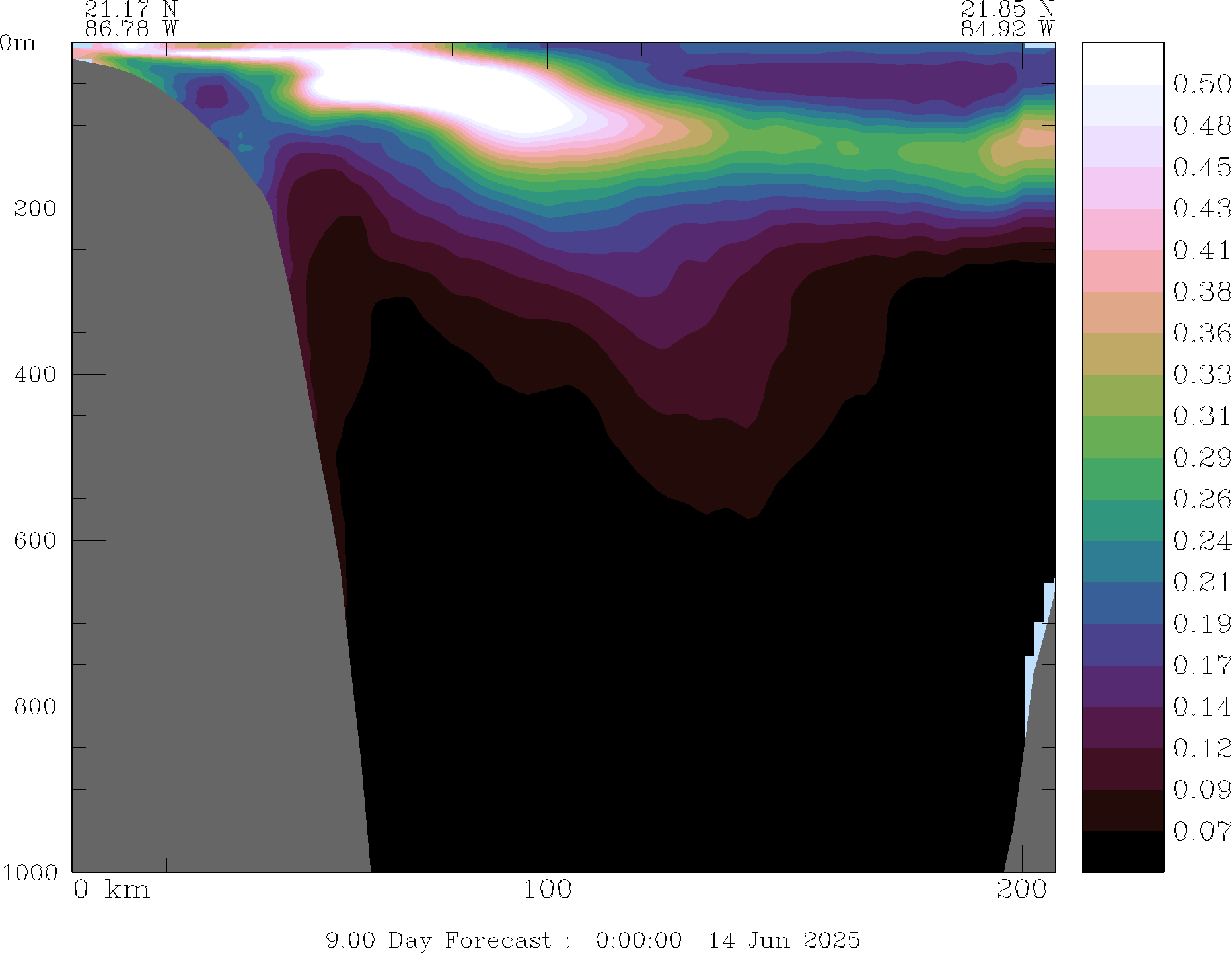Click the purple colorbar band between 0.14 and 0.17
This screenshot has height=953, width=1232.
[1122, 686]
